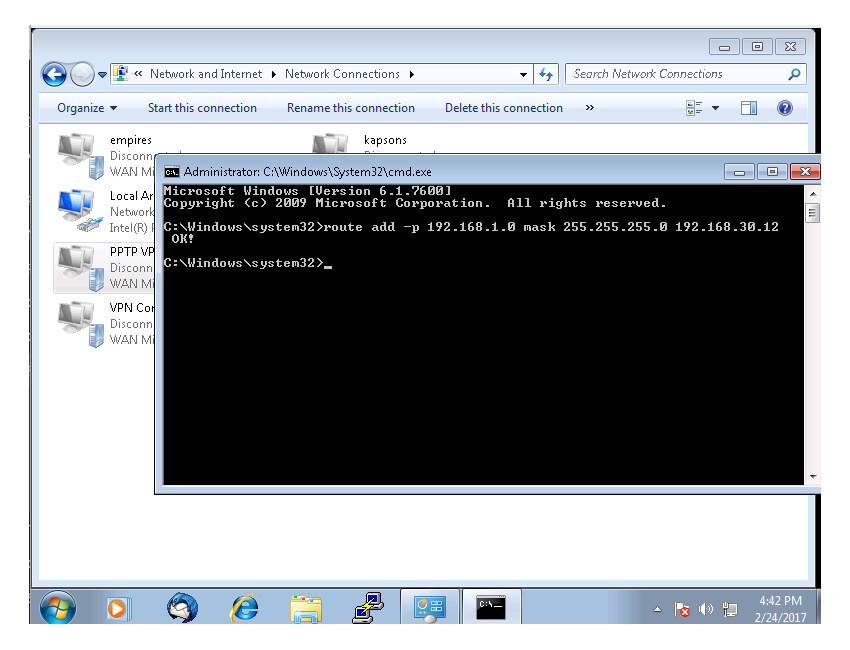The image size is (850, 650).
Task: Open recent pages dropdown arrow
Action: click(x=102, y=75)
